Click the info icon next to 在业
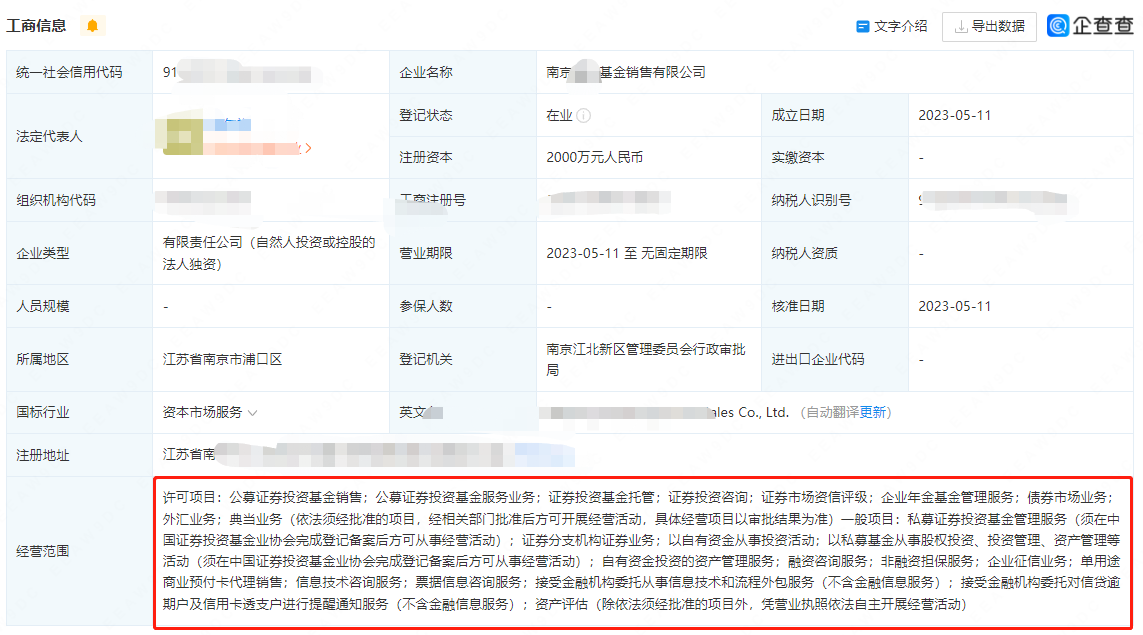Image resolution: width=1143 pixels, height=635 pixels. (x=584, y=115)
